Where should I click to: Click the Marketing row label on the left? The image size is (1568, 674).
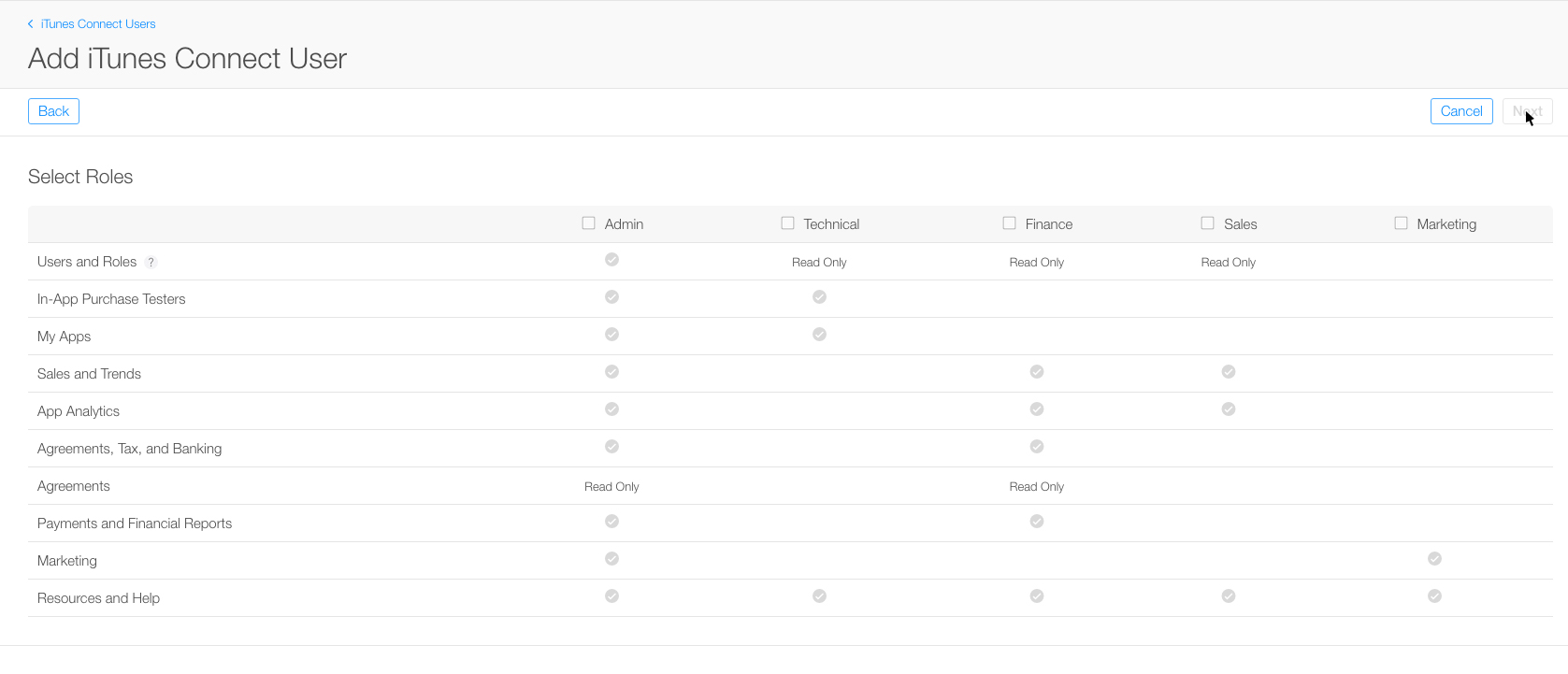67,561
